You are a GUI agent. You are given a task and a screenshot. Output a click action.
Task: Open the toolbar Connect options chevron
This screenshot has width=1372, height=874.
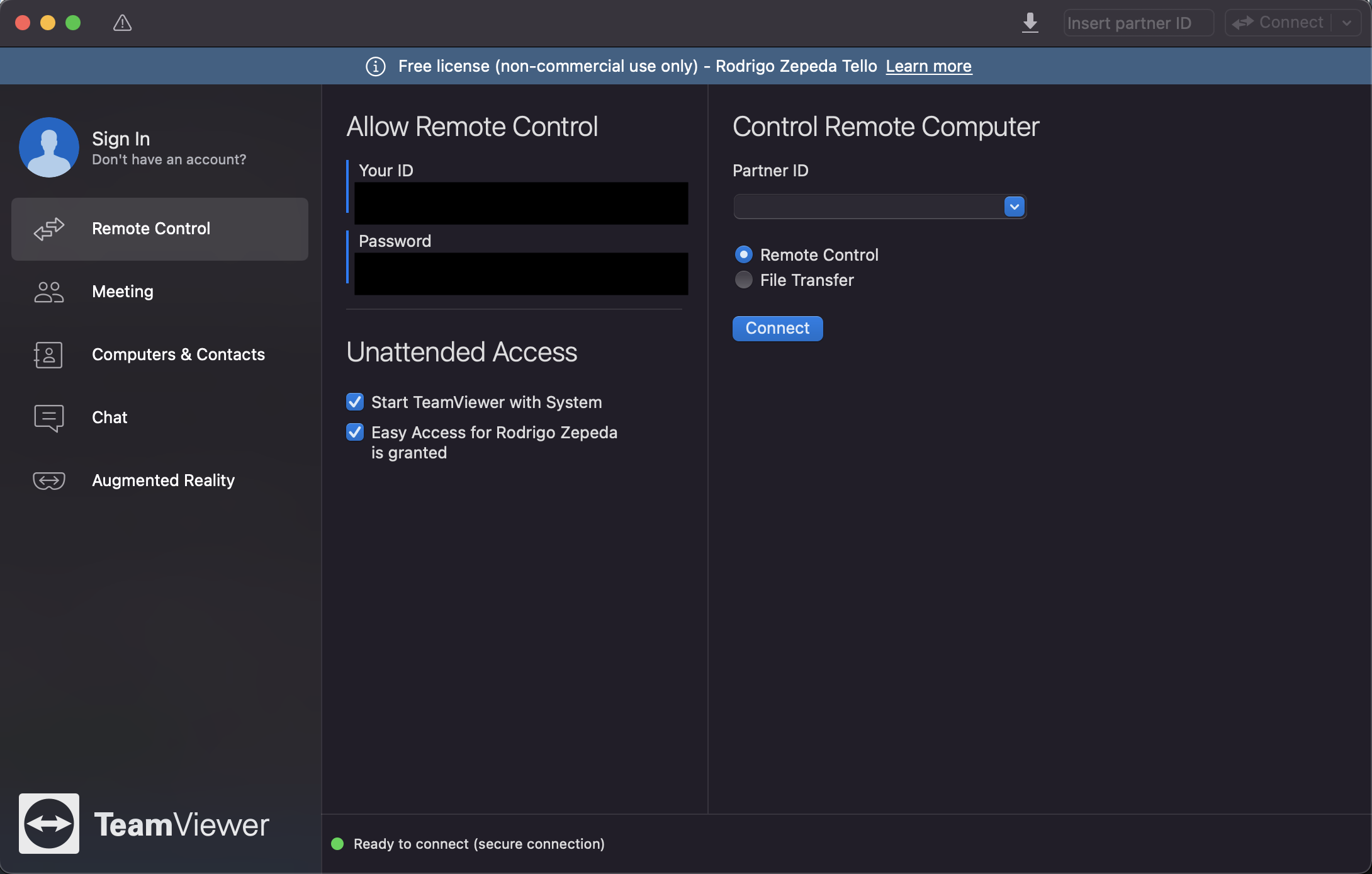[1347, 23]
